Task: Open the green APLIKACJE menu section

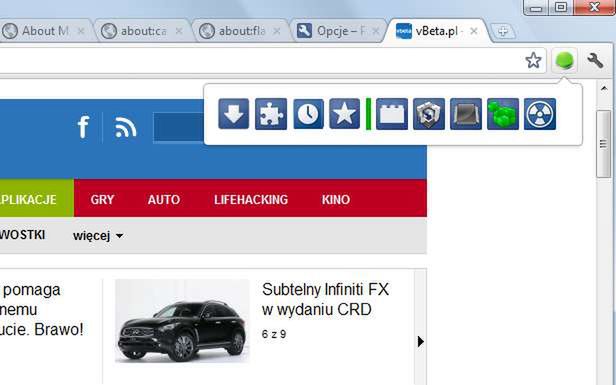Action: 37,198
